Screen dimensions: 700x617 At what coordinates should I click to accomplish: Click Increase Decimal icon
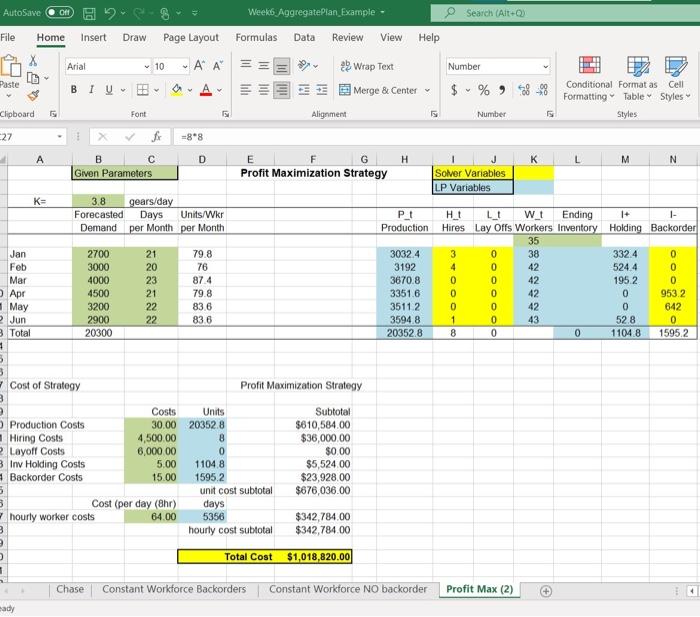pos(524,90)
